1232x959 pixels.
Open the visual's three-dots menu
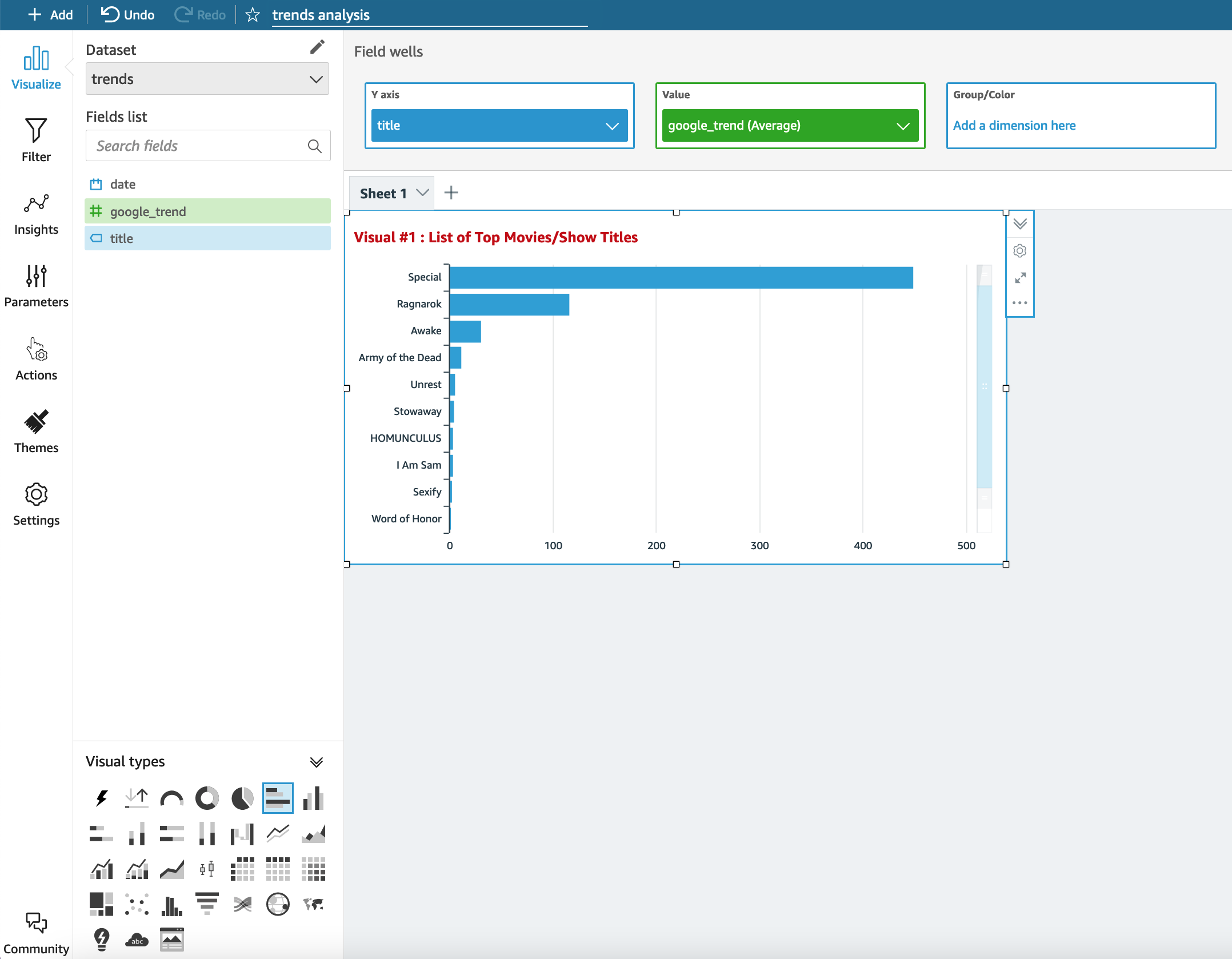point(1020,303)
